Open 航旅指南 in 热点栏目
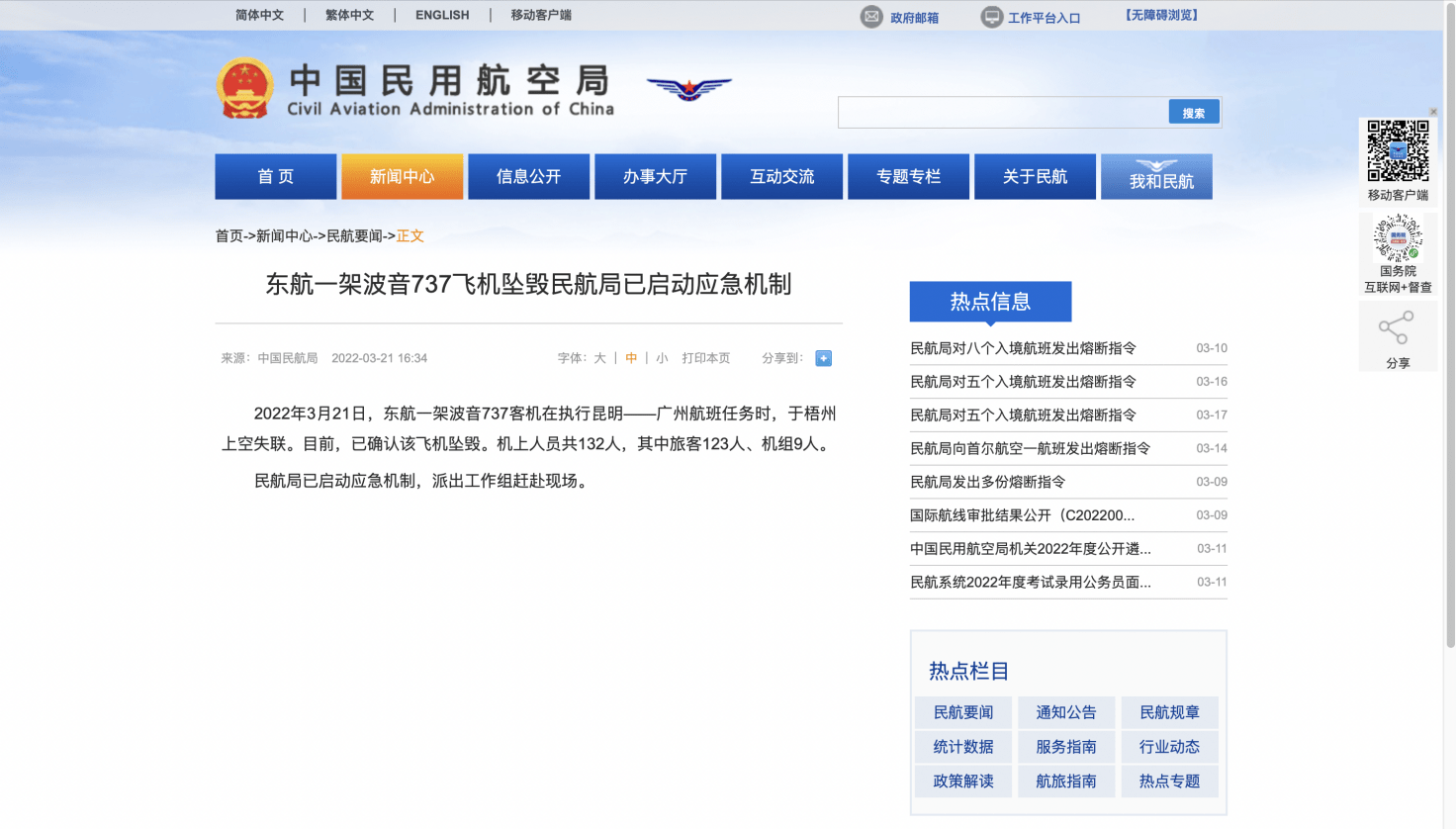The height and width of the screenshot is (829, 1456). click(x=1066, y=782)
